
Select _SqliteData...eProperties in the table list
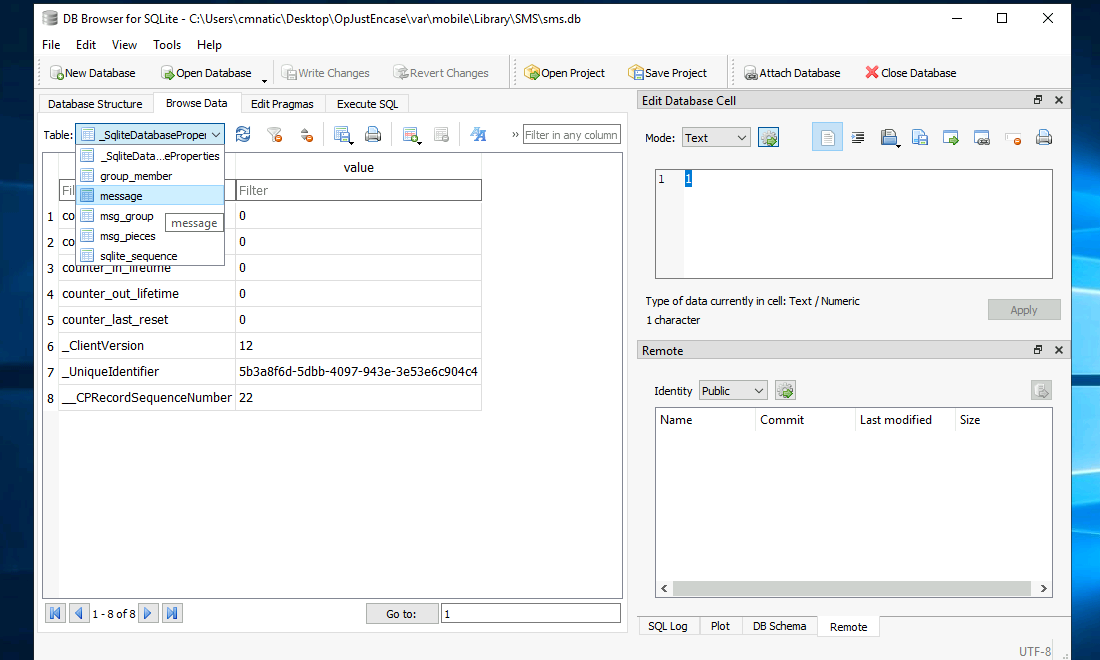151,156
